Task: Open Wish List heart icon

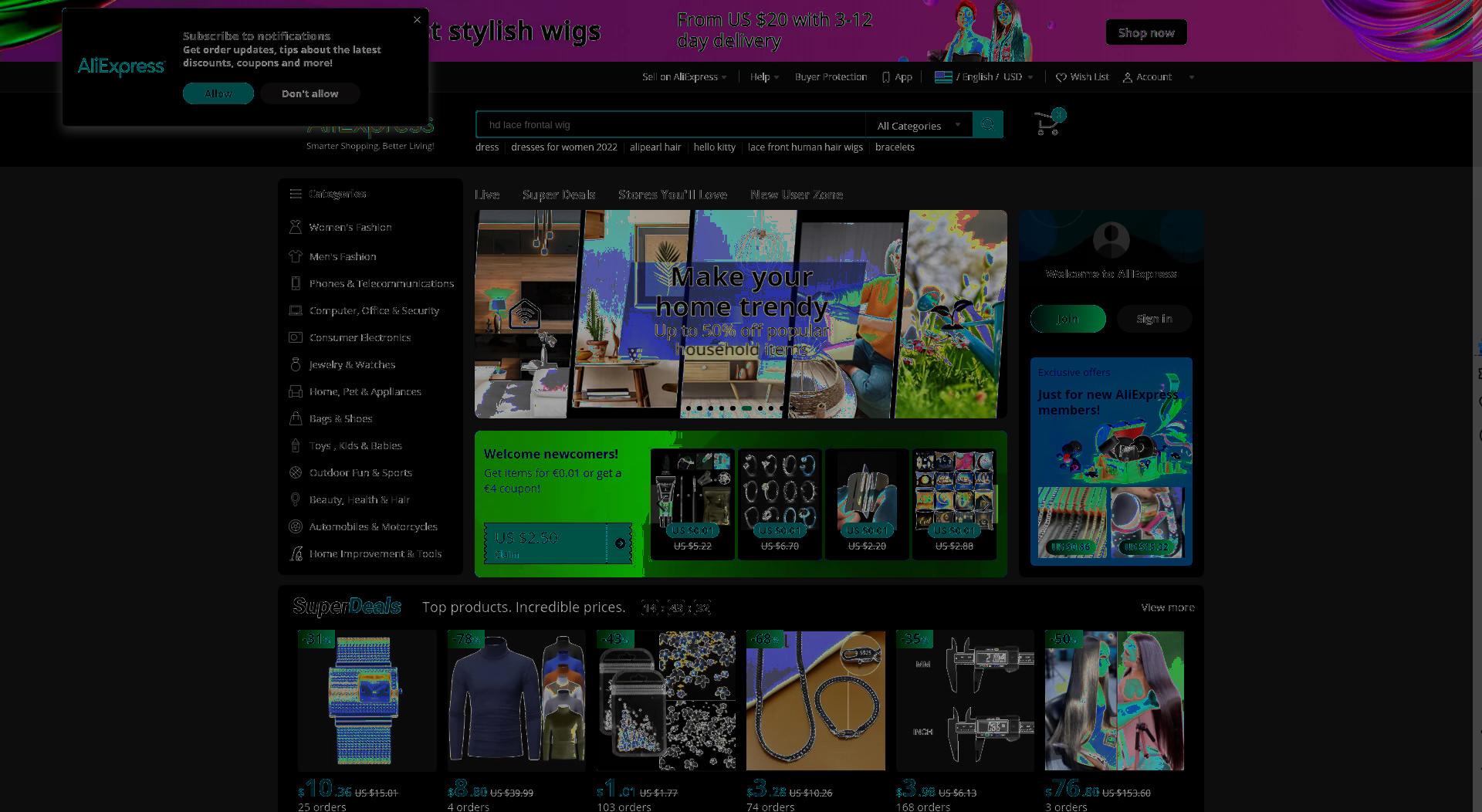Action: click(1061, 77)
